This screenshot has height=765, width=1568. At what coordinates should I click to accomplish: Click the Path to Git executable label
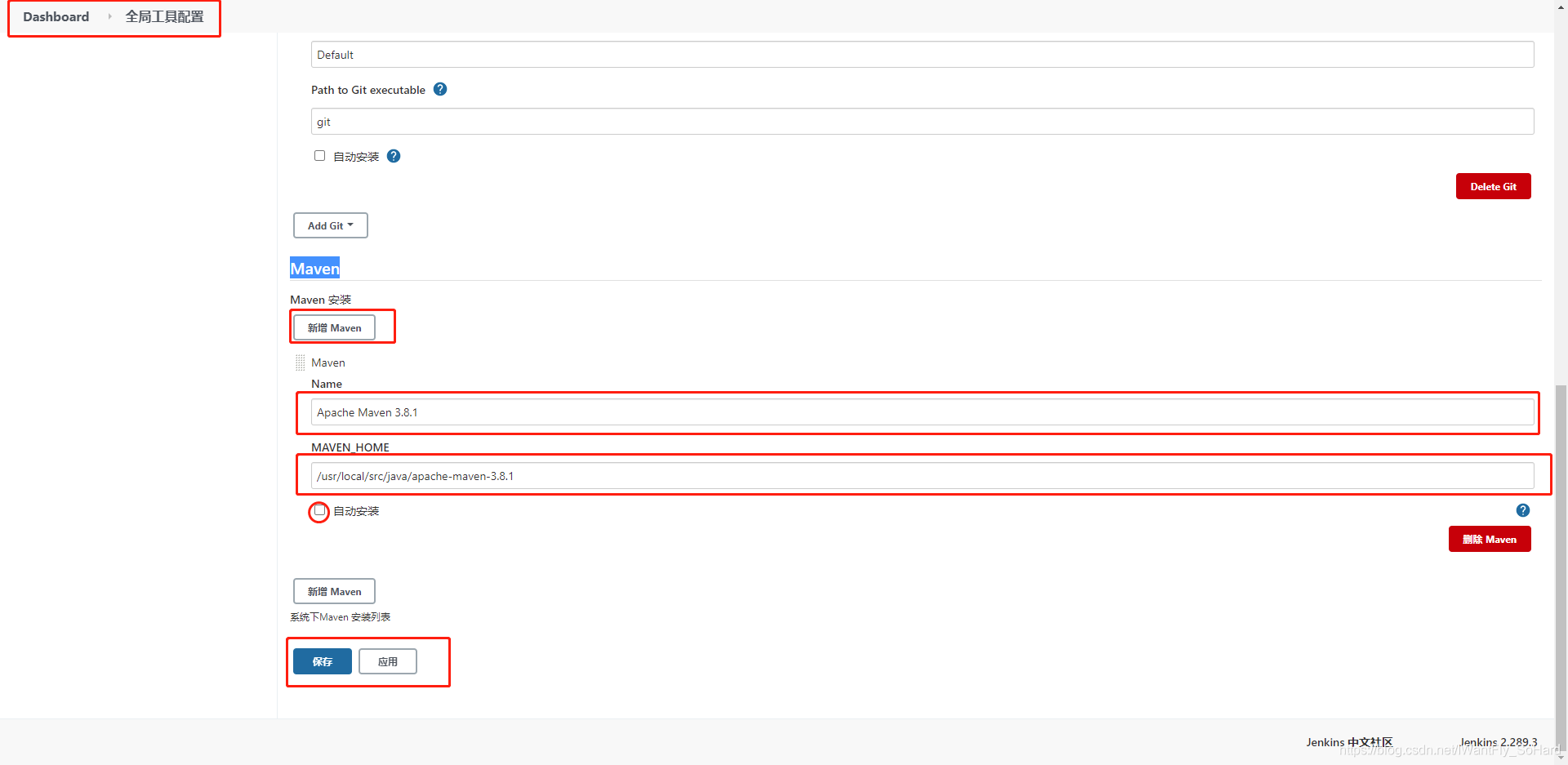[368, 90]
